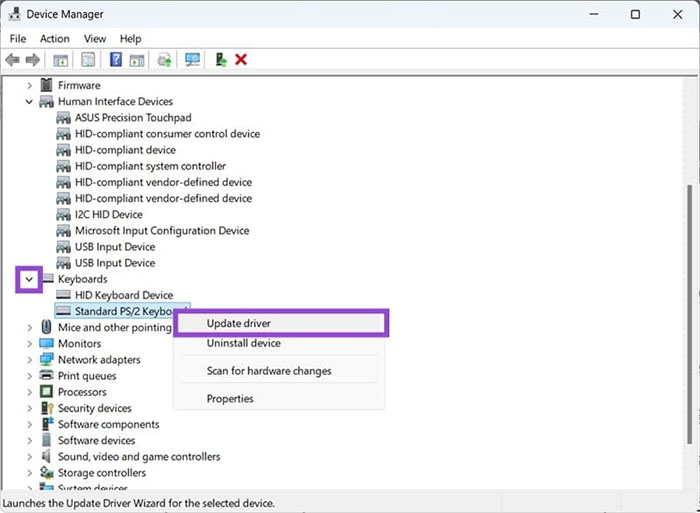This screenshot has height=513, width=700.
Task: Choose Properties from the context menu
Action: tap(281, 398)
